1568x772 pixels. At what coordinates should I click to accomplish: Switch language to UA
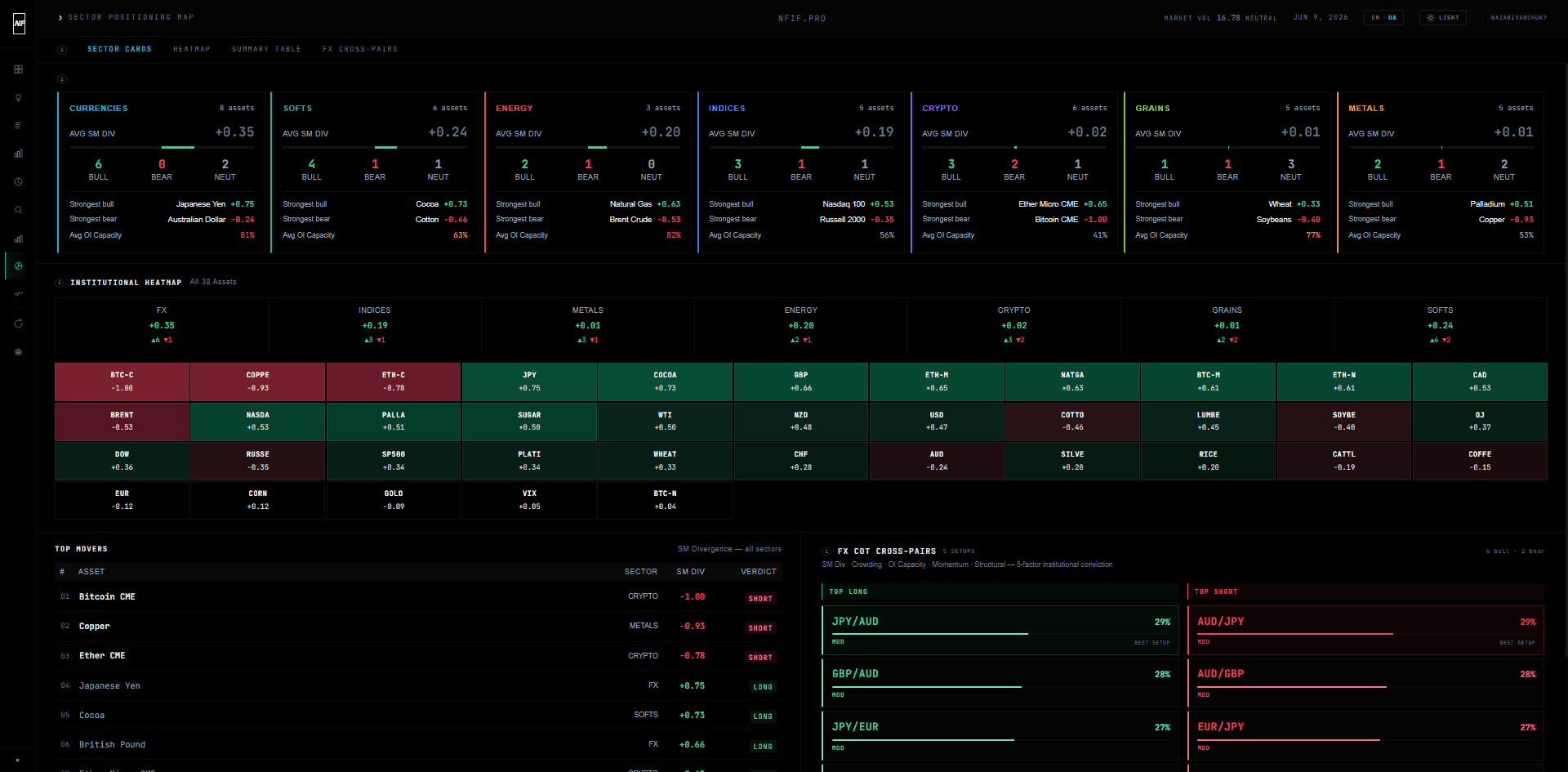(1392, 17)
